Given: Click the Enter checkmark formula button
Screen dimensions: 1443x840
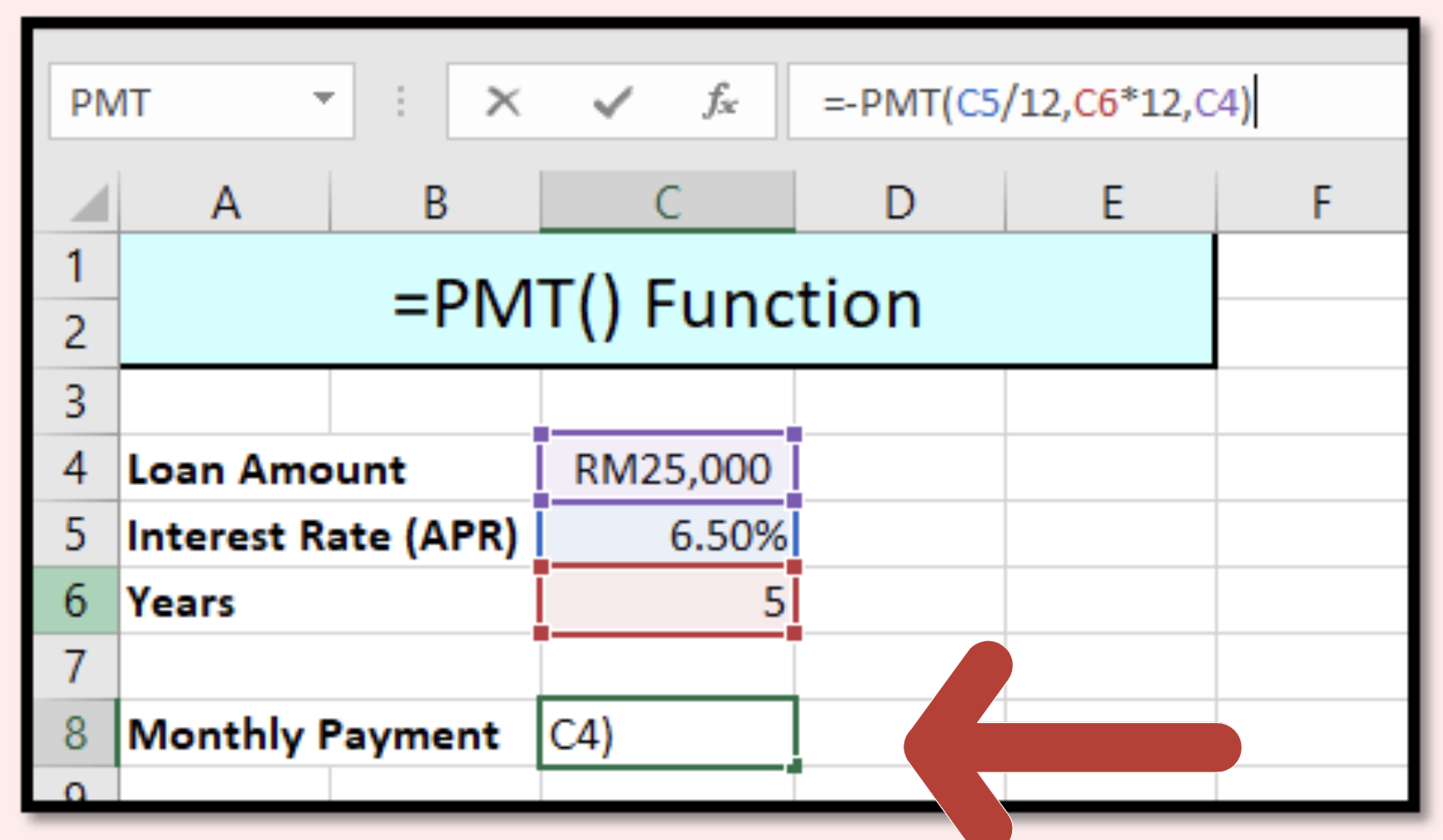Looking at the screenshot, I should (x=612, y=102).
